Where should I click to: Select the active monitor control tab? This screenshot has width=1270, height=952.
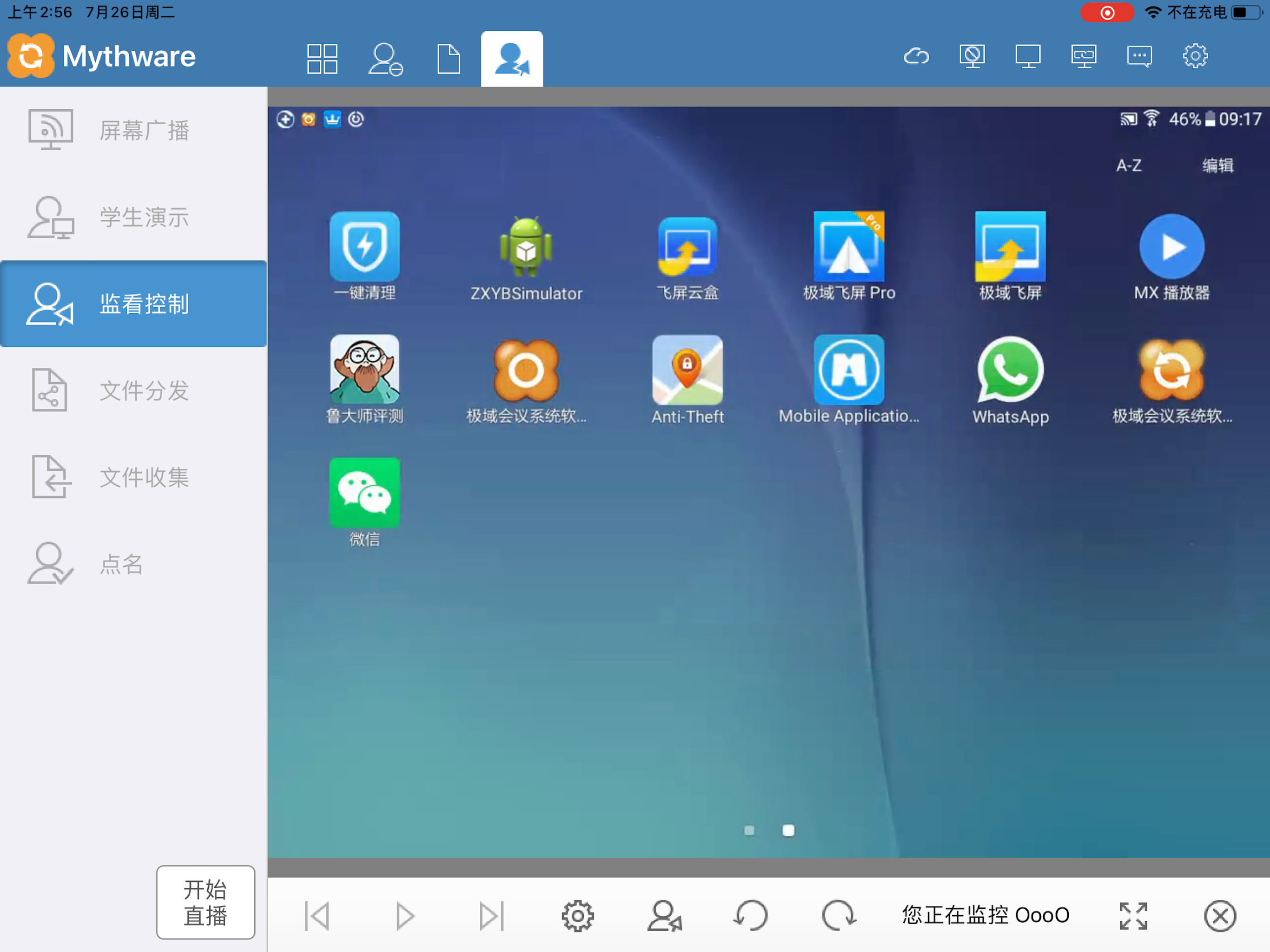(511, 59)
